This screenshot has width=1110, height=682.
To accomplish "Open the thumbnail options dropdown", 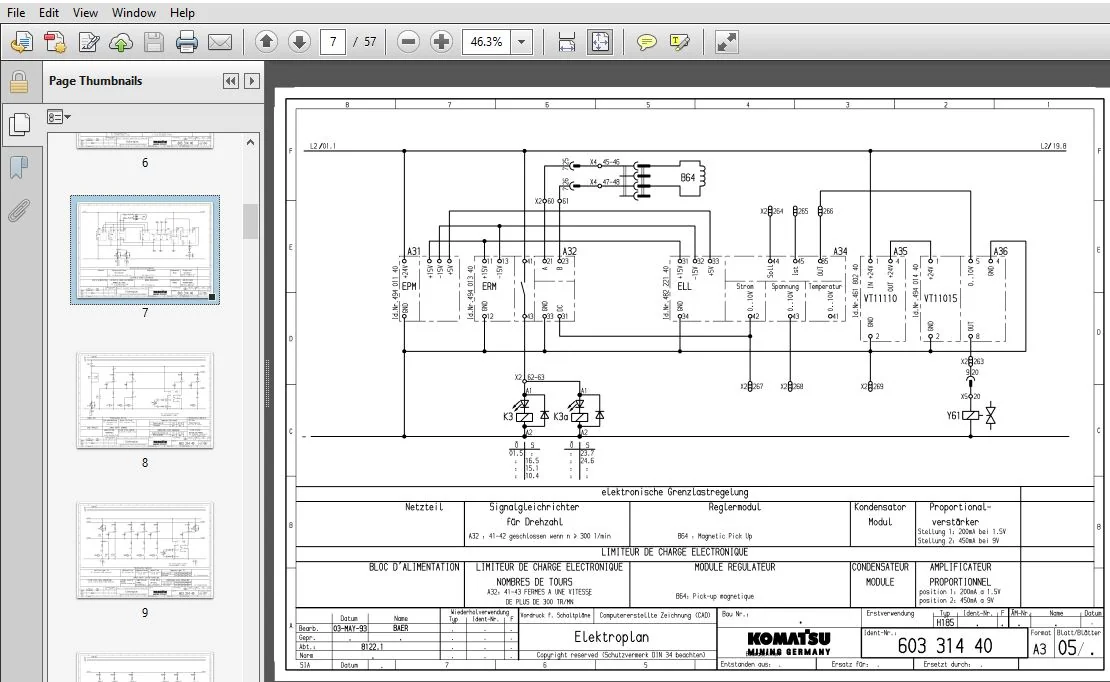I will click(x=59, y=117).
